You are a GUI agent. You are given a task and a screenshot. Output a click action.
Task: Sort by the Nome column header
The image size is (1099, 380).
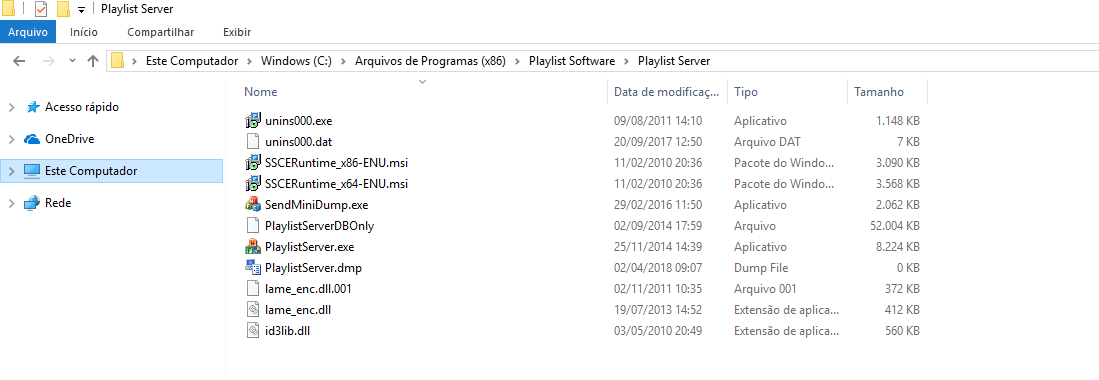(261, 92)
